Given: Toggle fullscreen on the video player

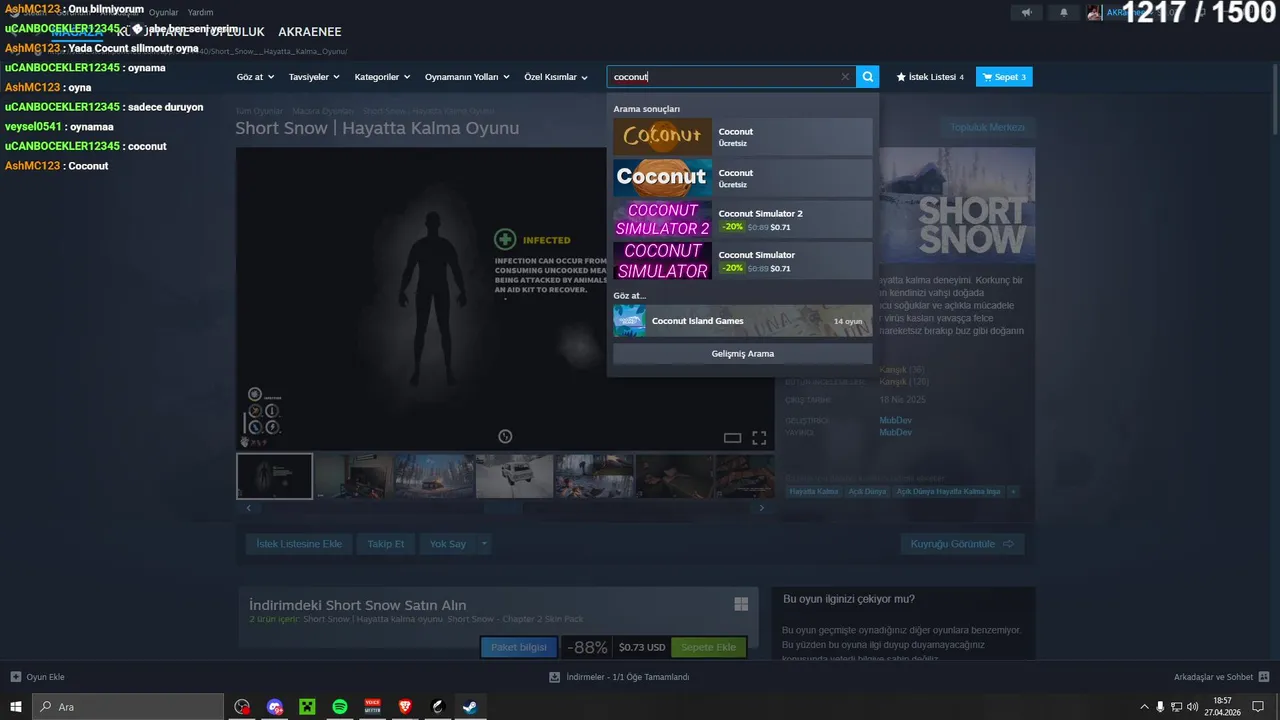Looking at the screenshot, I should 759,437.
